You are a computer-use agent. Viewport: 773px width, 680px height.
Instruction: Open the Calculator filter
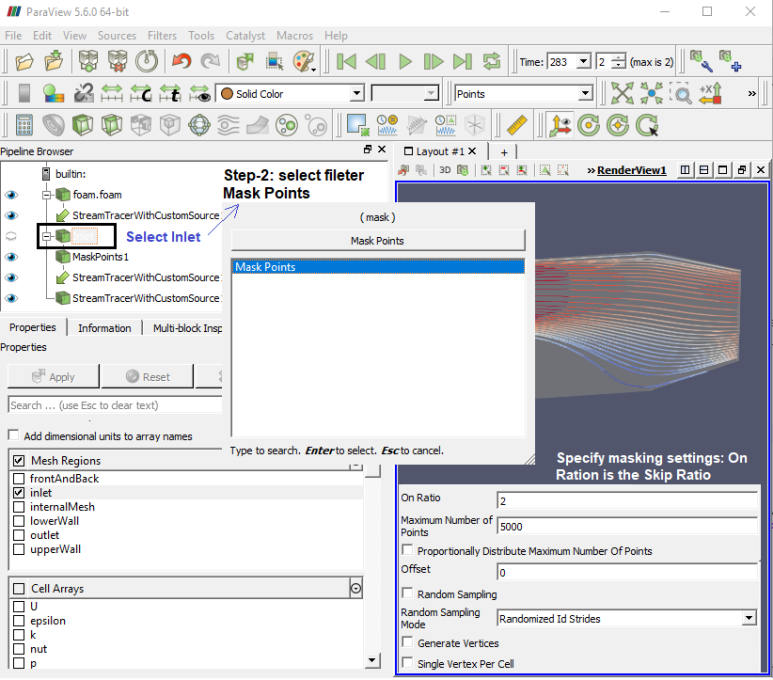[24, 125]
